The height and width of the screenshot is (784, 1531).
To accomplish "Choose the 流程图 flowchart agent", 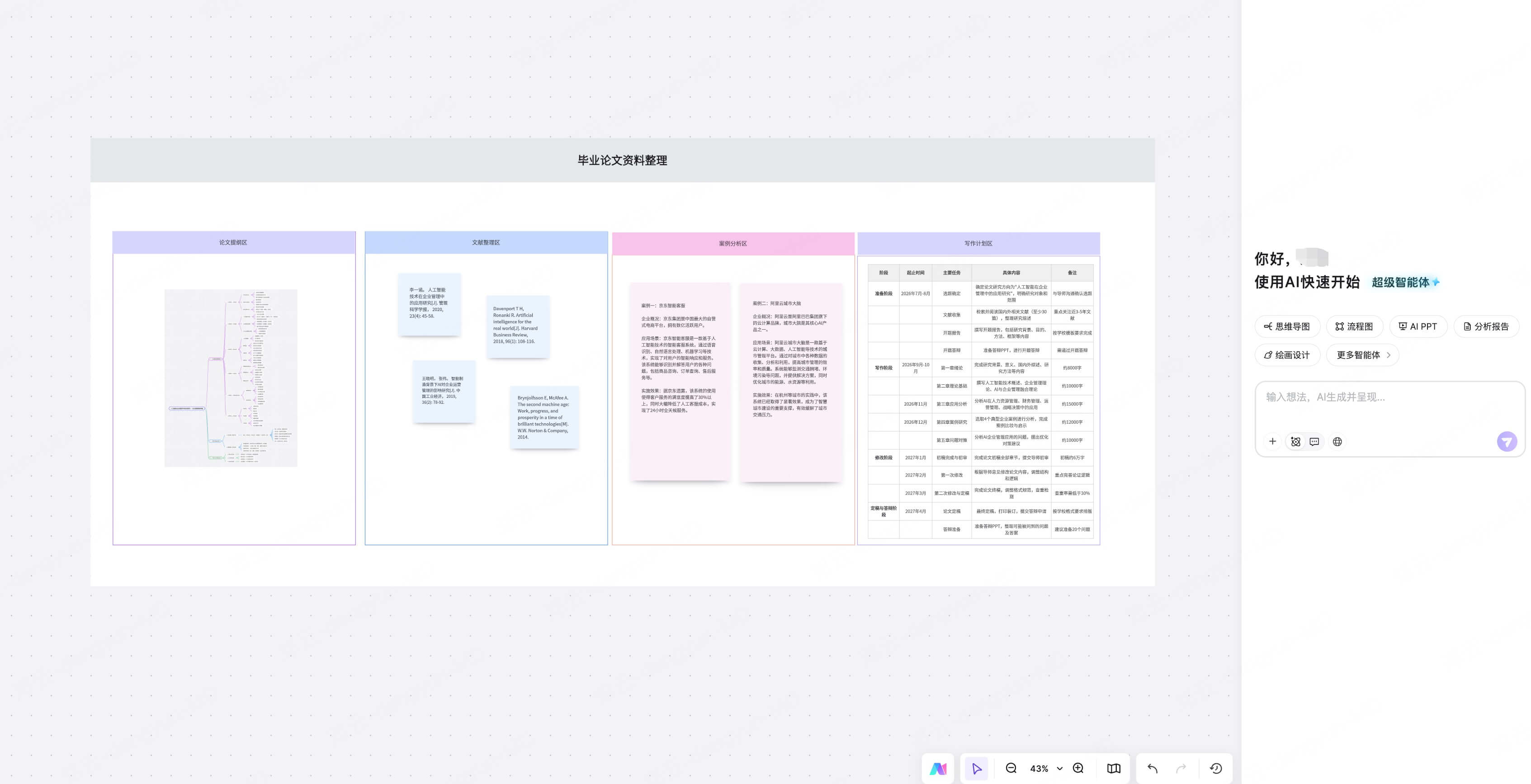I will pyautogui.click(x=1355, y=326).
